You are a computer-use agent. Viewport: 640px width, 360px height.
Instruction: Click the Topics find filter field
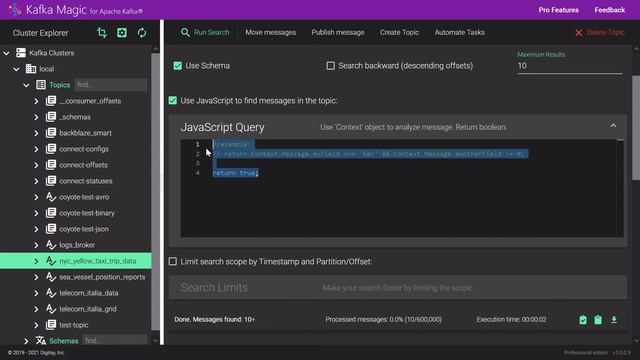(111, 85)
